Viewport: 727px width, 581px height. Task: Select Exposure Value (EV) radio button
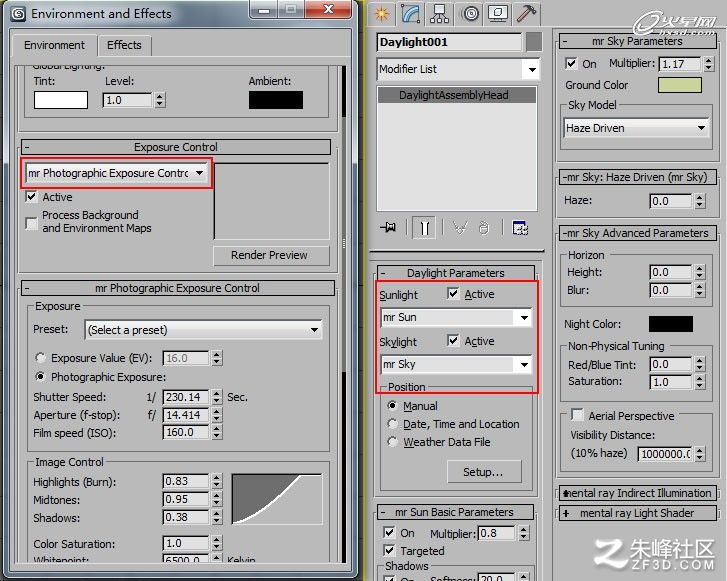40,358
